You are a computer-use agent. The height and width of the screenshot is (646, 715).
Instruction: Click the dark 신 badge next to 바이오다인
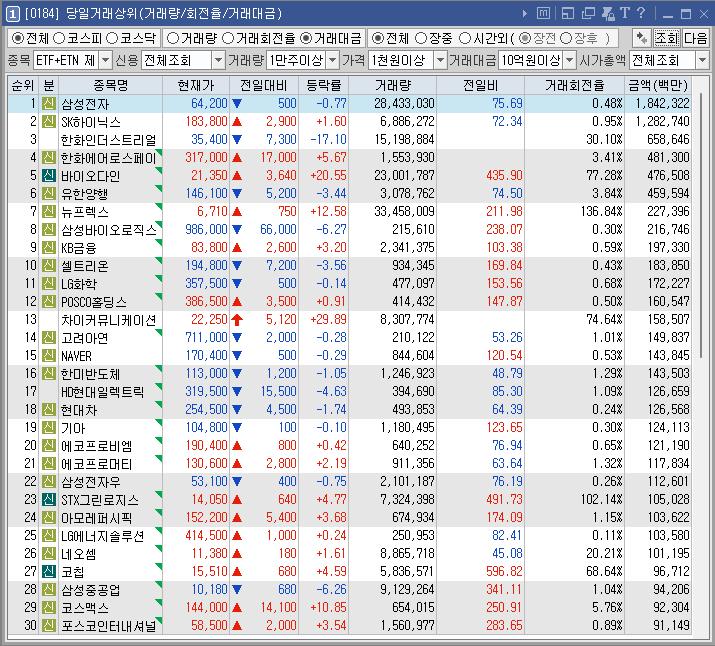(x=49, y=176)
